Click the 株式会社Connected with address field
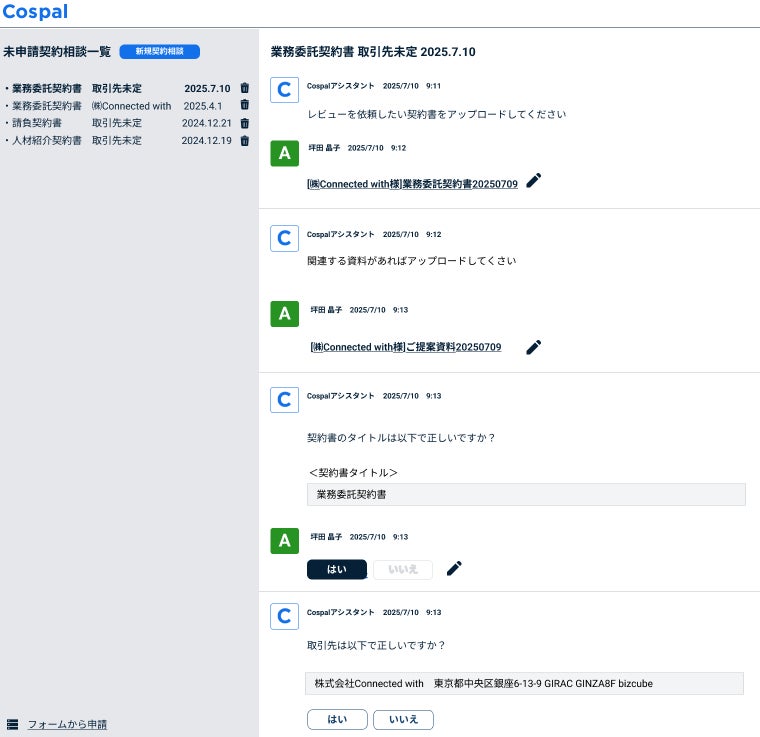 [x=524, y=683]
